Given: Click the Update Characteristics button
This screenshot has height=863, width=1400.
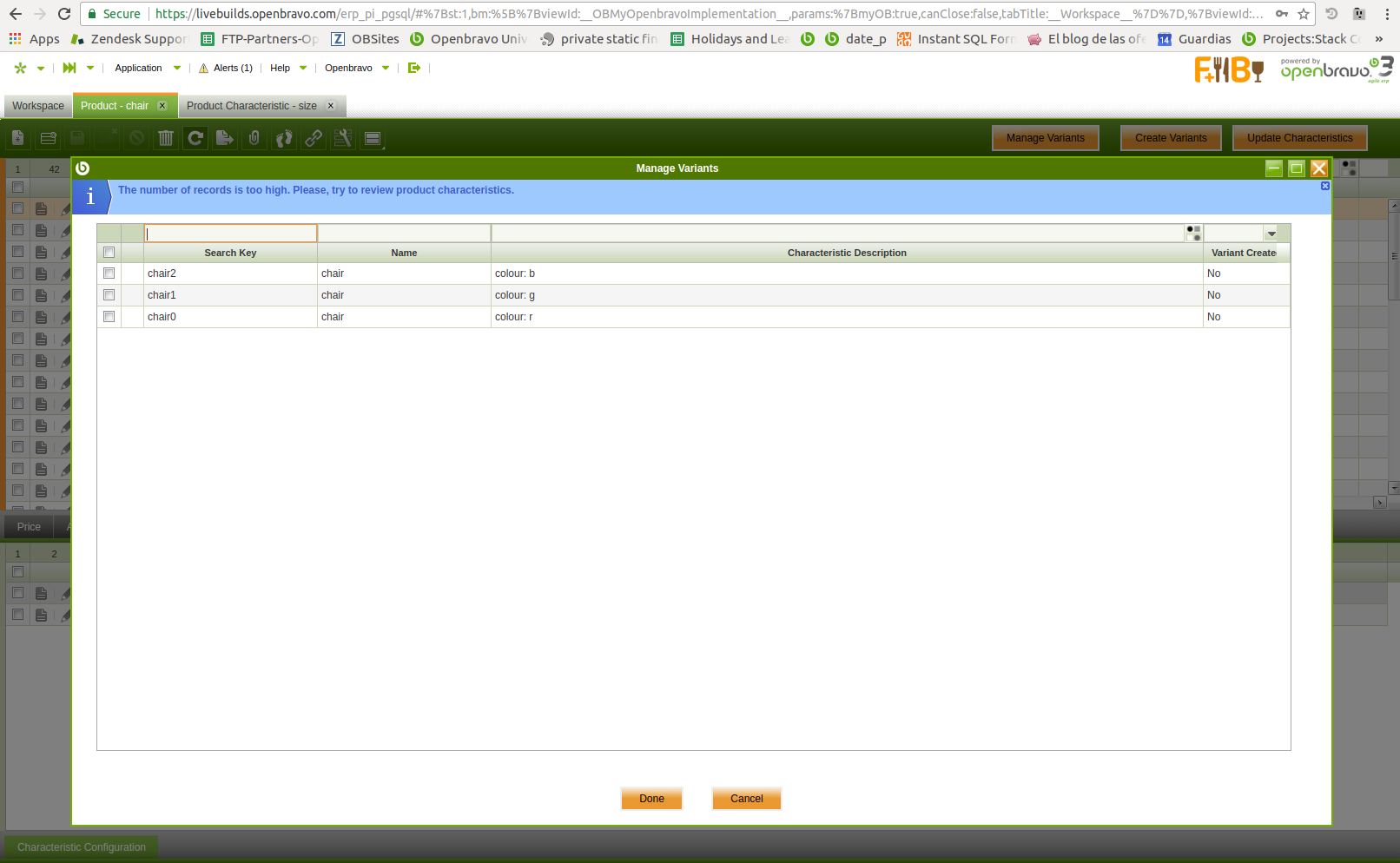Looking at the screenshot, I should click(x=1300, y=138).
